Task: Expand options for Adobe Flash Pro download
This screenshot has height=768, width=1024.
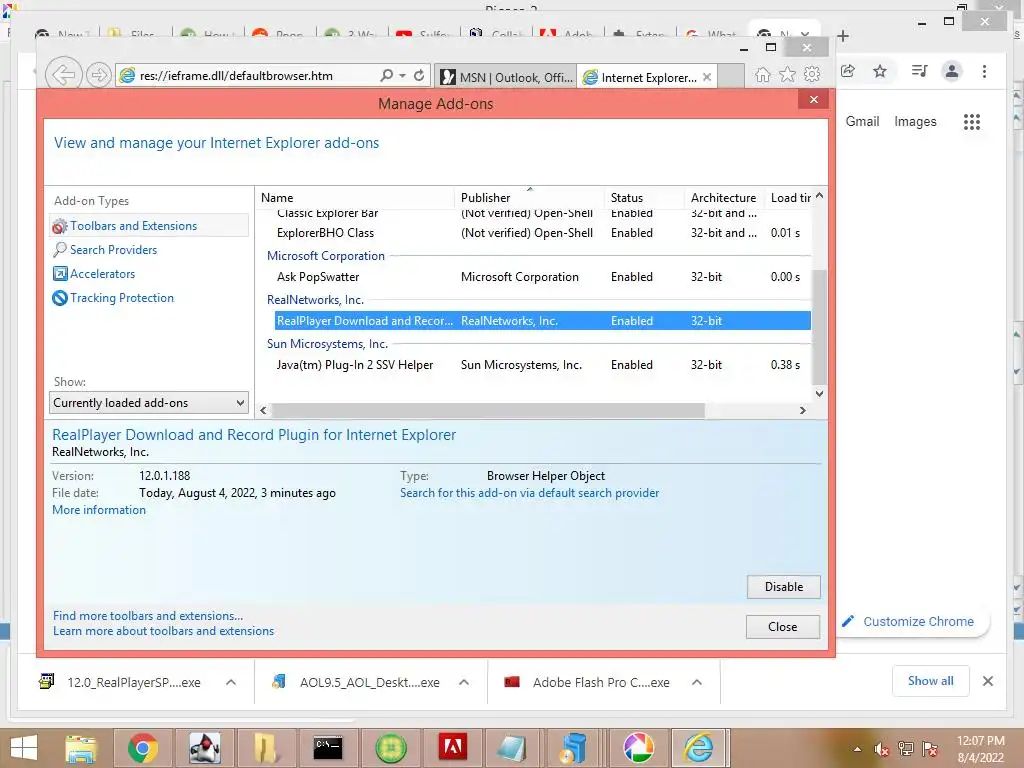Action: pyautogui.click(x=697, y=682)
